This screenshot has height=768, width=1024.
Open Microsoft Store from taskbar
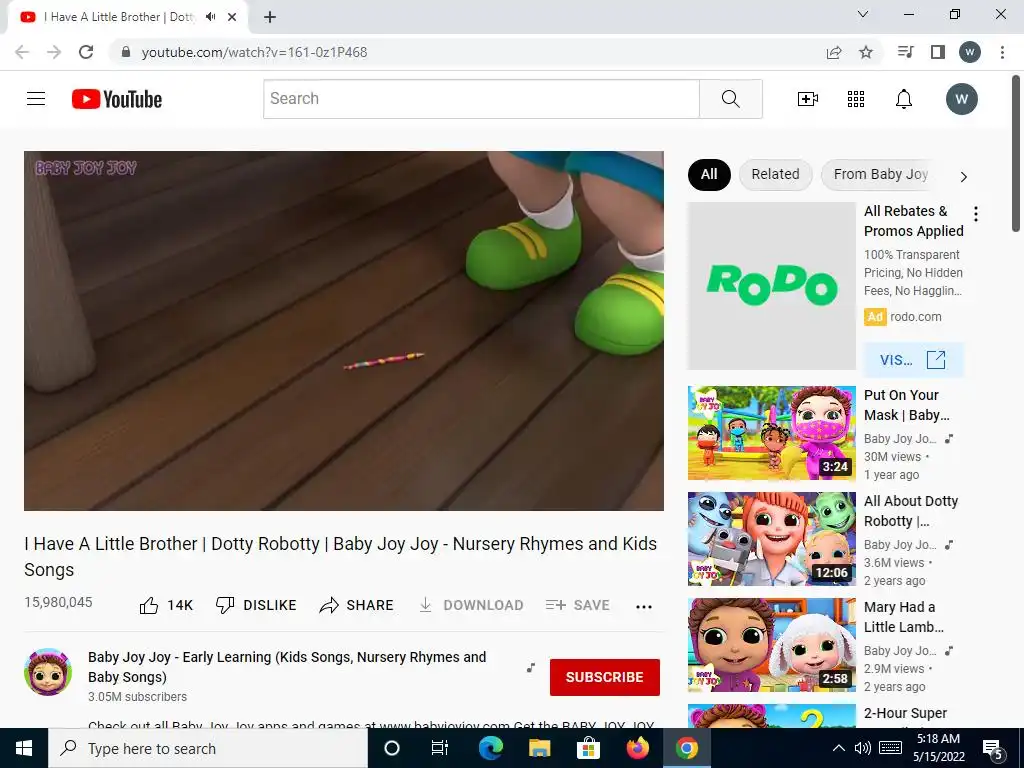(588, 748)
